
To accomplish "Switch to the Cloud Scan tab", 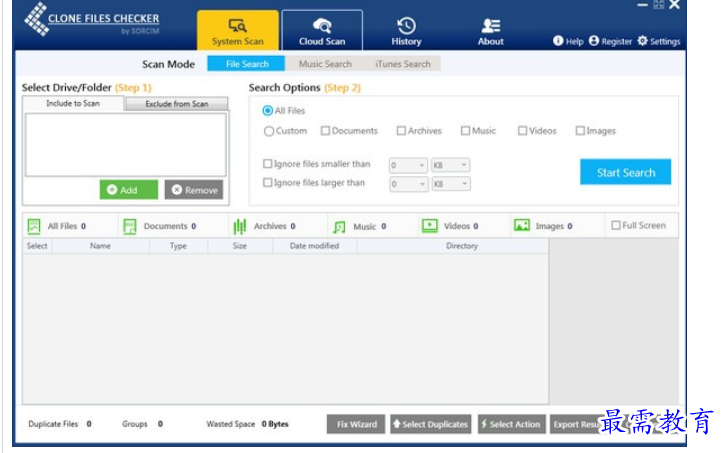I will [322, 30].
